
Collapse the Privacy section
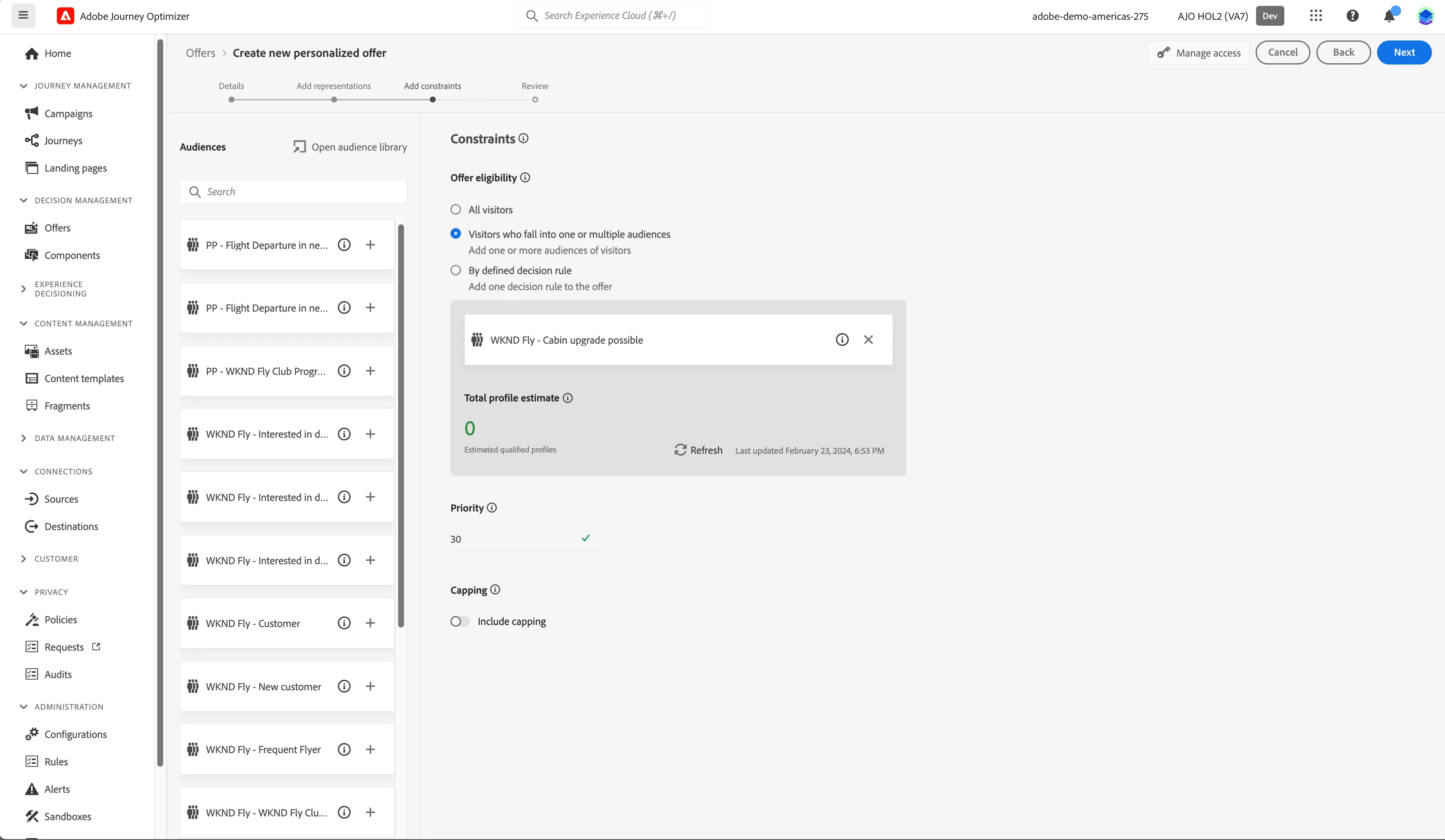tap(24, 592)
